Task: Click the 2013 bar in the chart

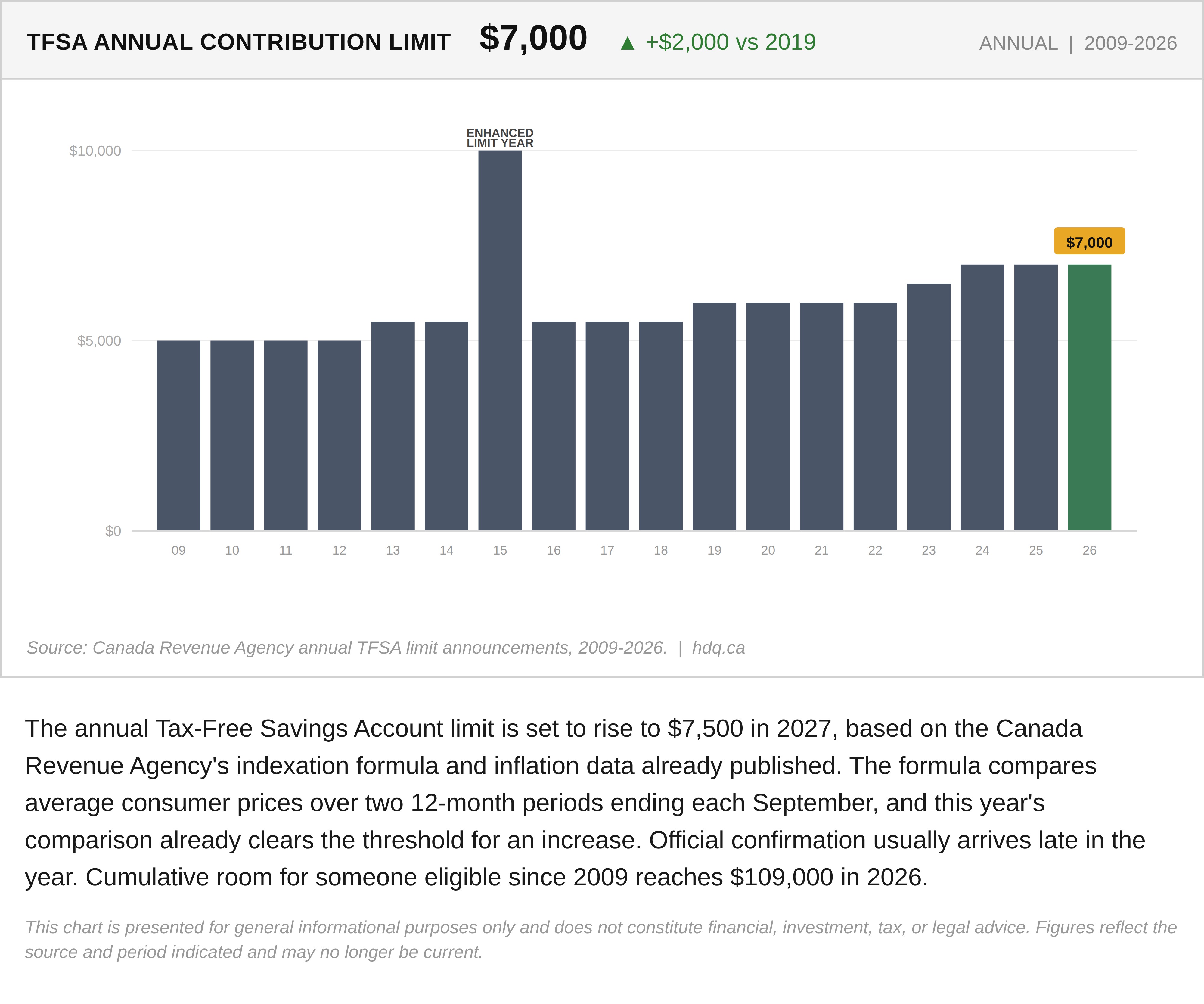Action: [x=393, y=426]
